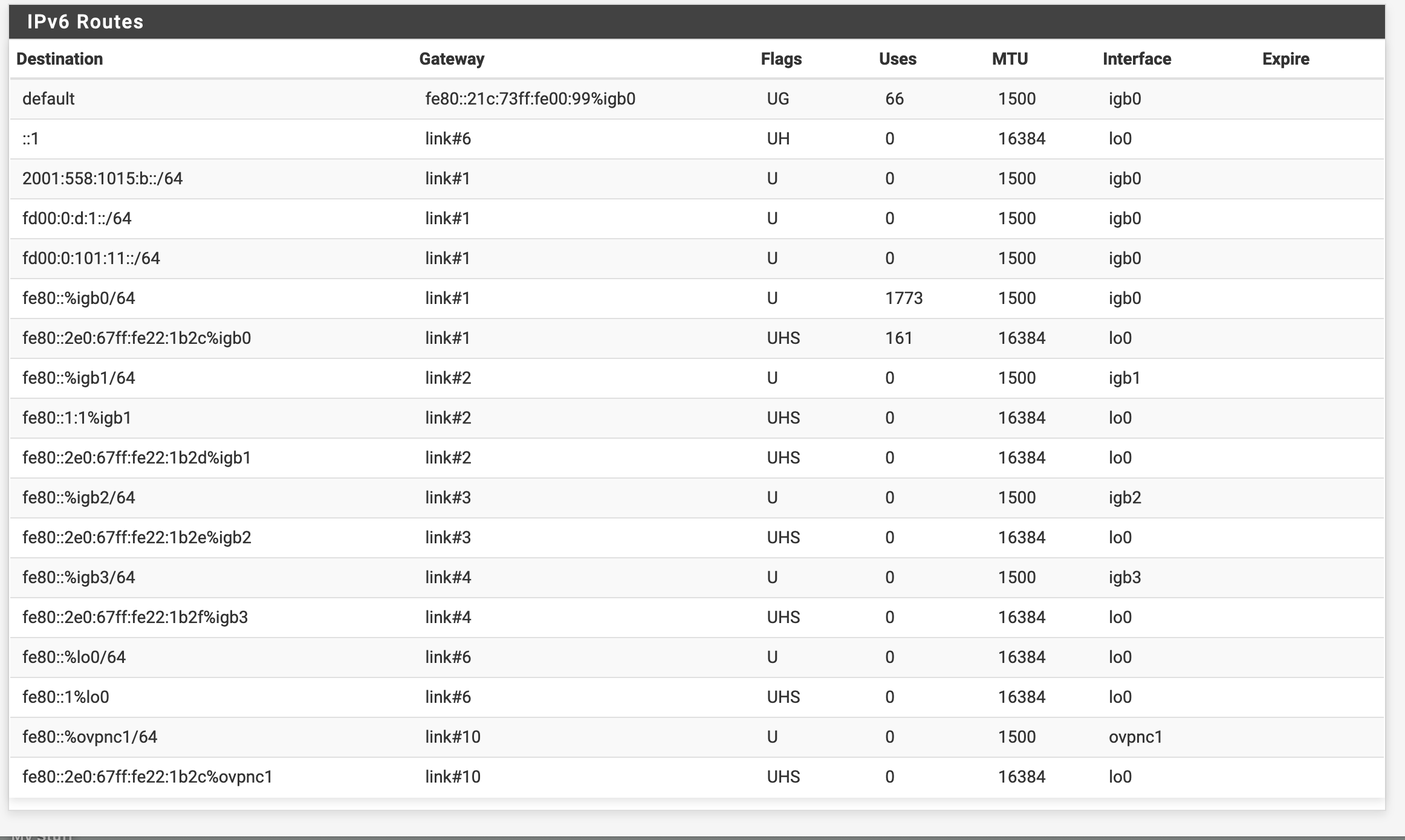Click the Interface column header
Viewport: 1405px width, 840px height.
1137,59
